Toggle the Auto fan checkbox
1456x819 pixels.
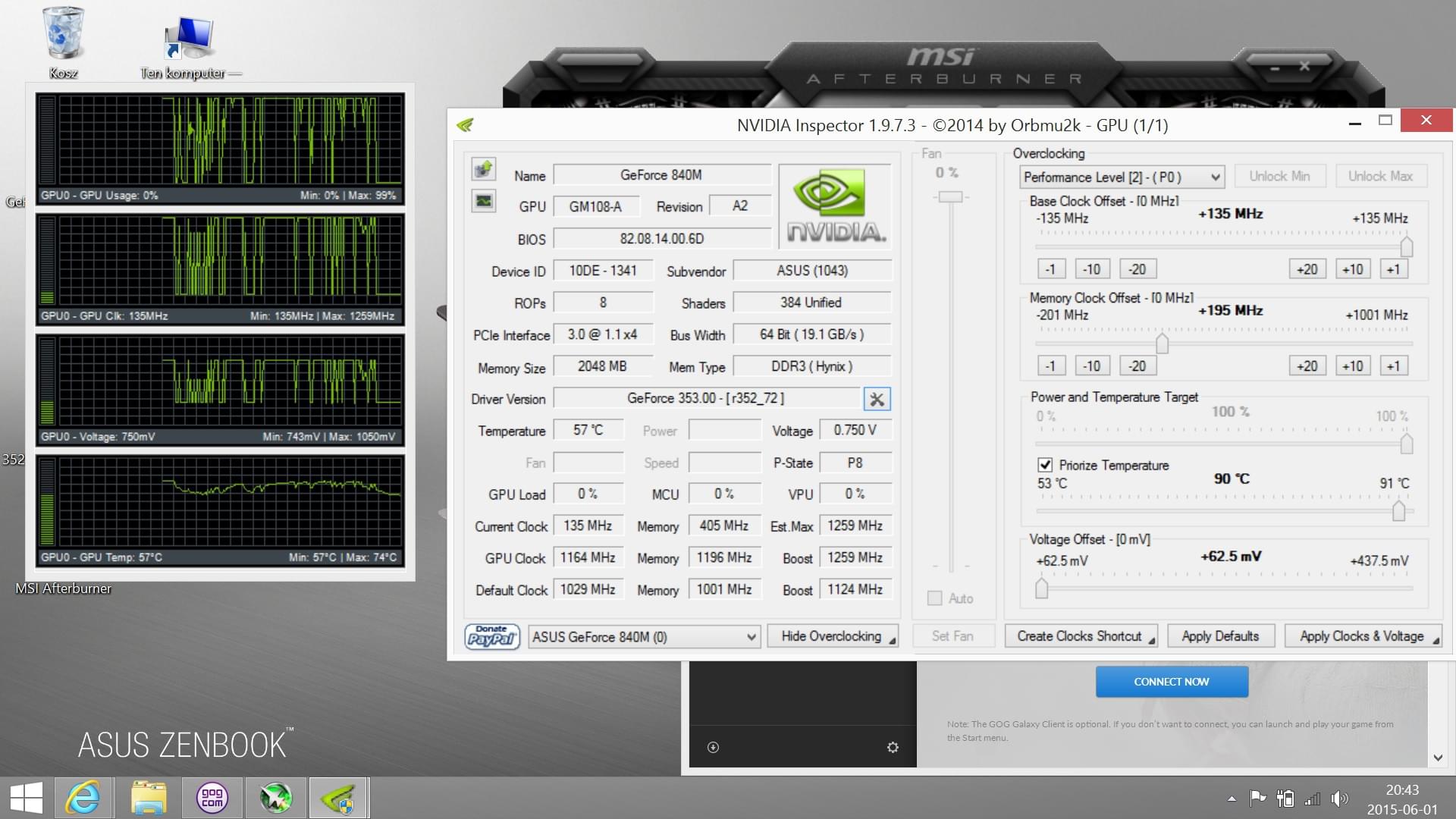point(935,598)
